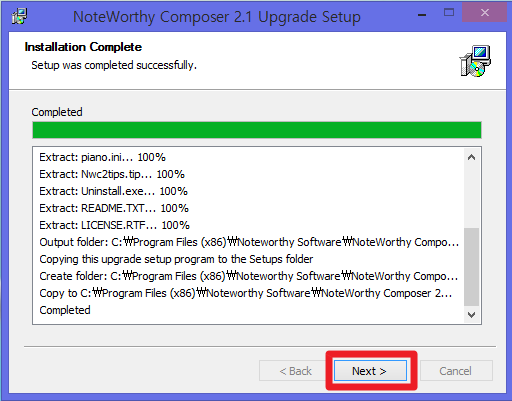Select the 'Copy to C:' log line
Viewport: 512px width, 401px height.
[x=246, y=293]
